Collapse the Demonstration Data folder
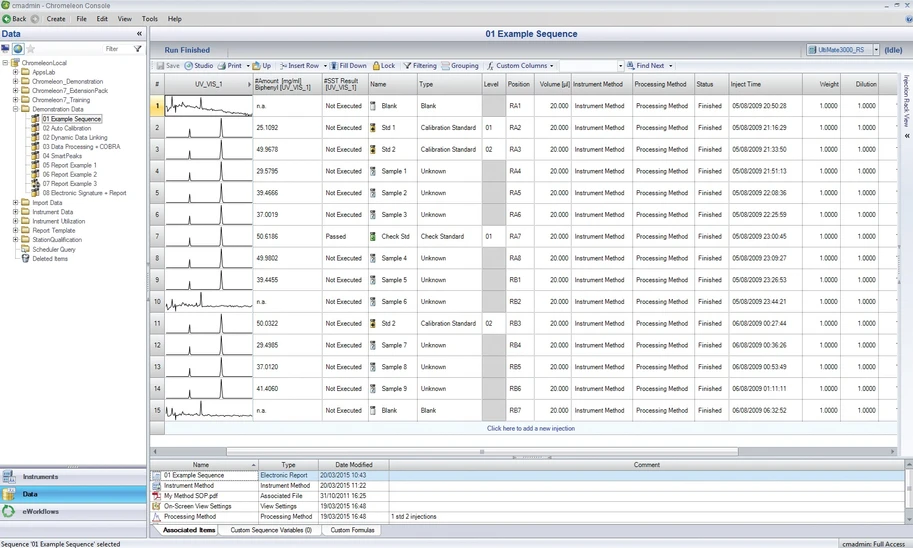 pyautogui.click(x=15, y=109)
